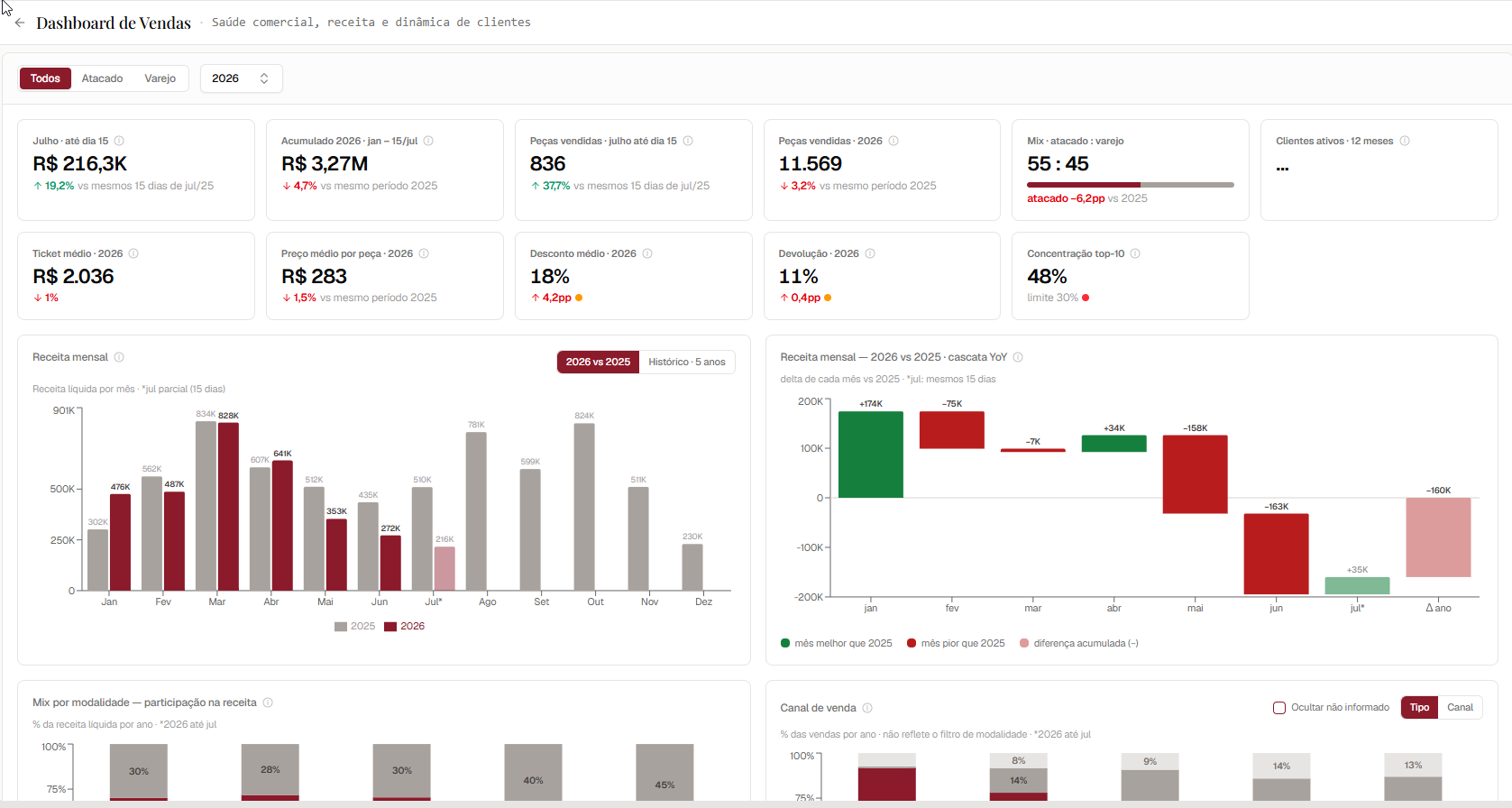Click mês pior que 2025 legend item

coord(956,643)
